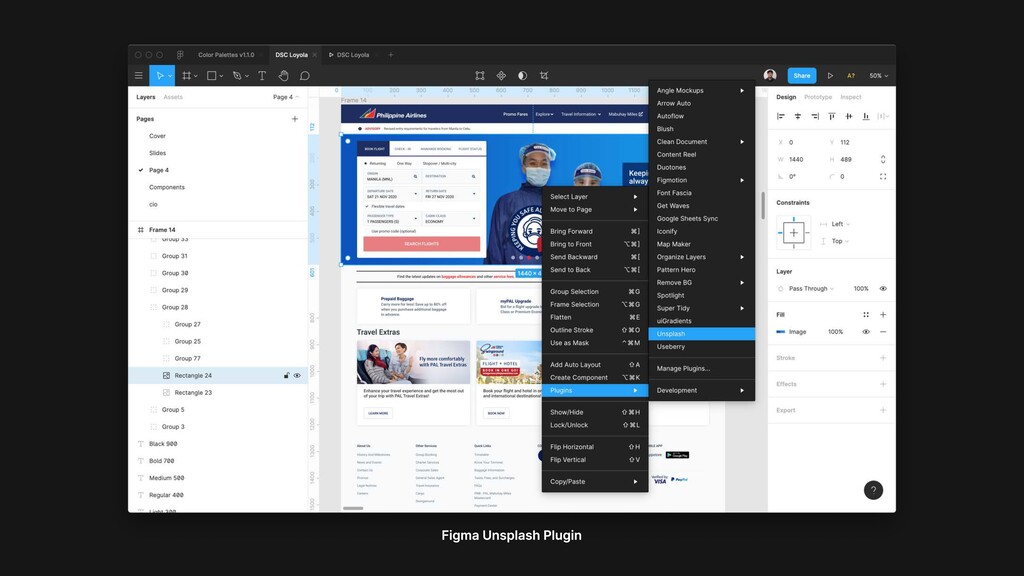1024x576 pixels.
Task: Select the Rectangle shape tool
Action: [212, 76]
